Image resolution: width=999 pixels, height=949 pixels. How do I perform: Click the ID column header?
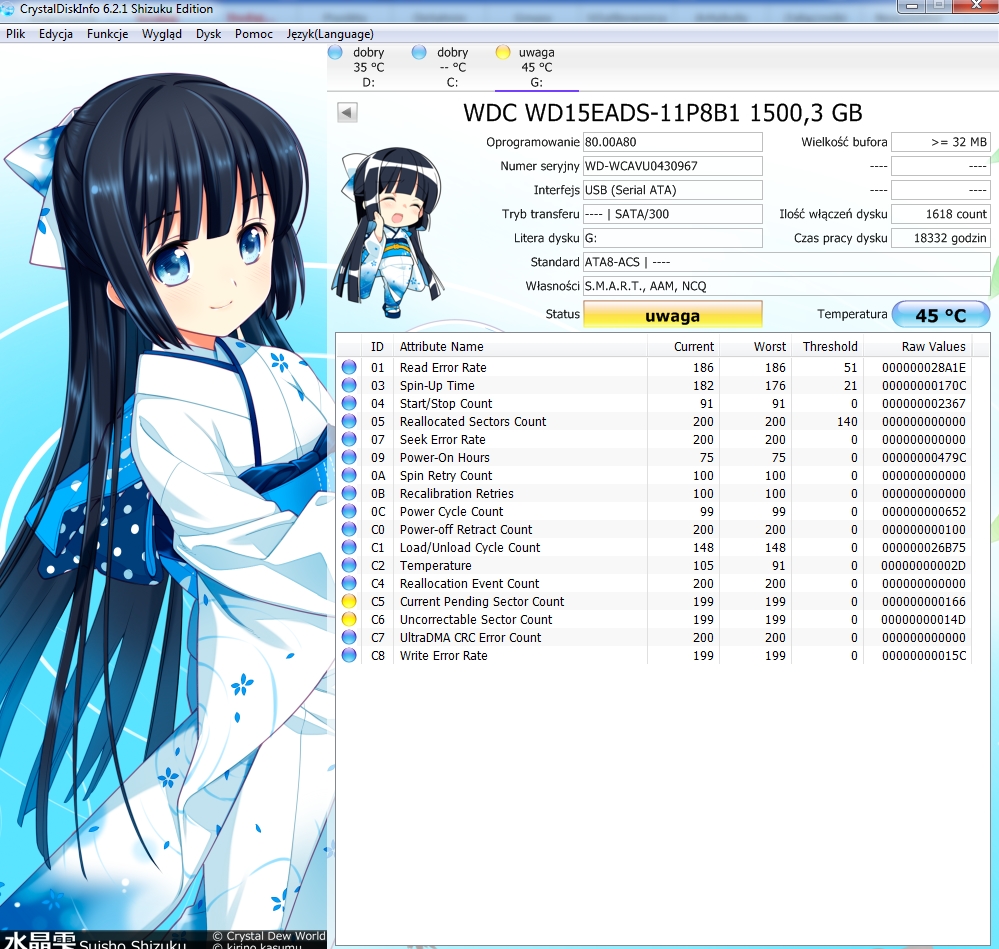pyautogui.click(x=377, y=346)
